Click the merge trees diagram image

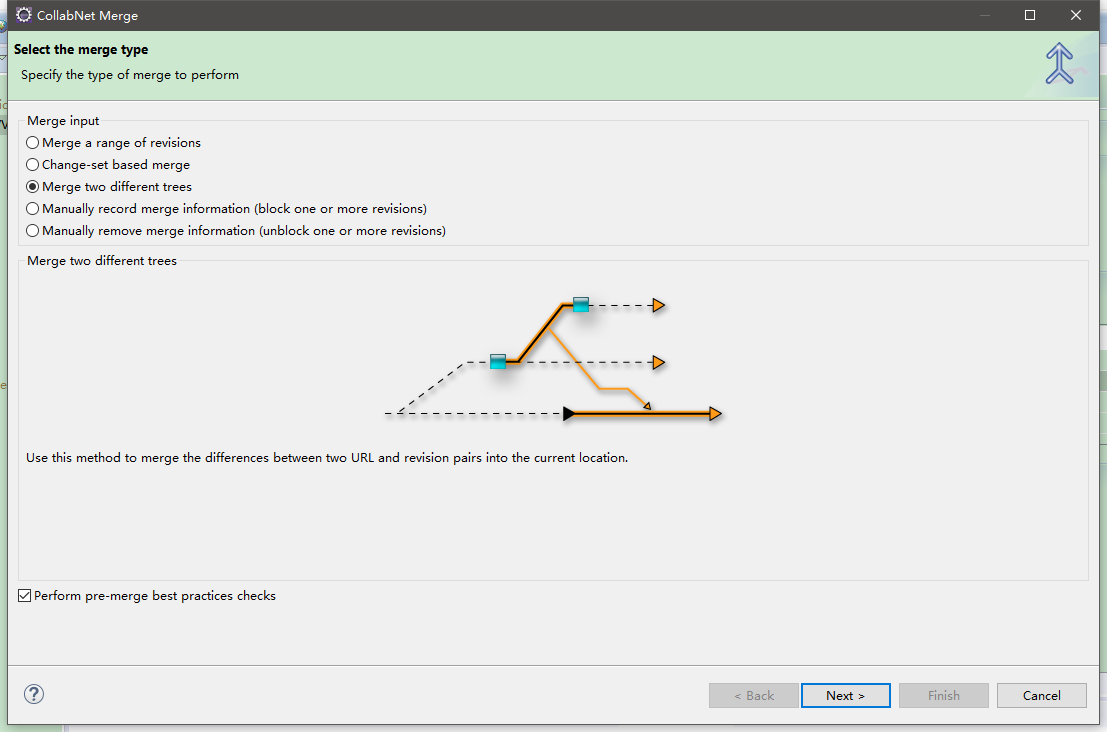554,359
